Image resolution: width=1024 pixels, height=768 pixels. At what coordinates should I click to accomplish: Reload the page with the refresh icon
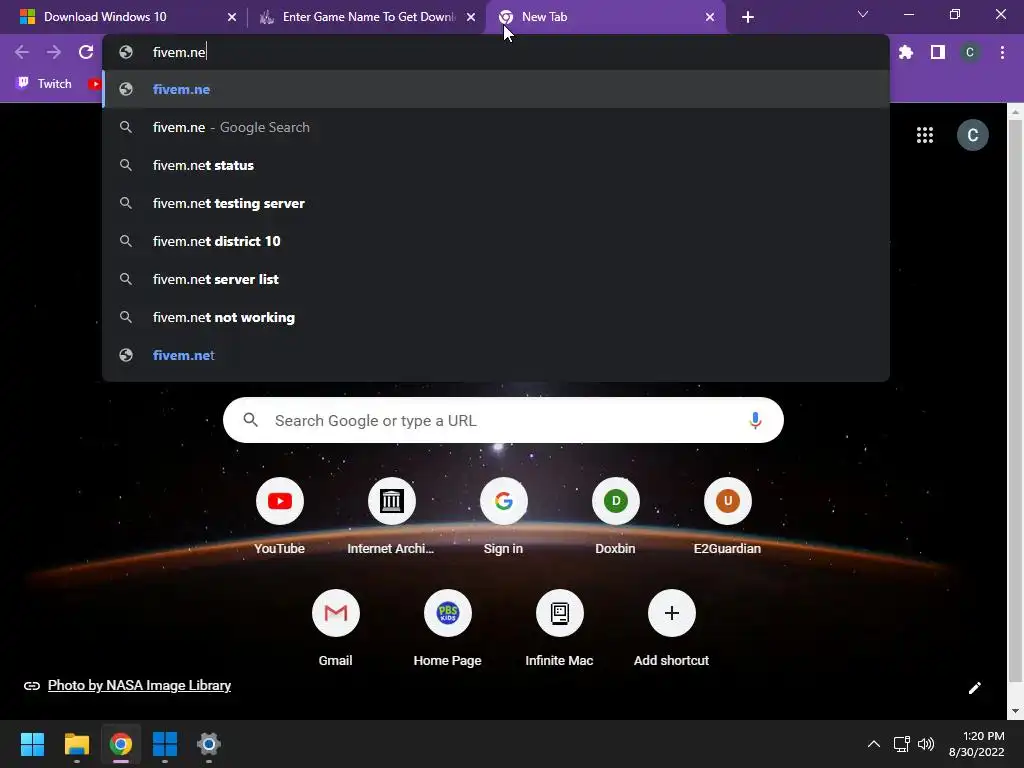(x=86, y=52)
